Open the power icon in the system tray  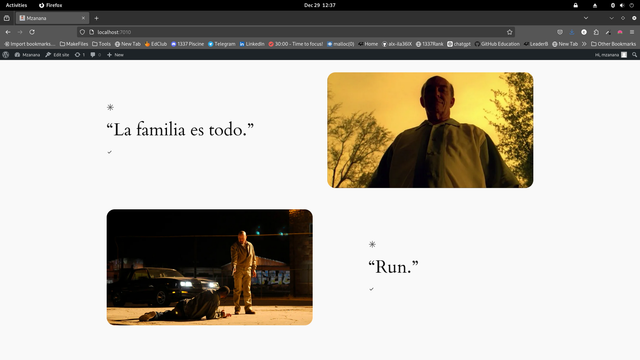(x=631, y=5)
